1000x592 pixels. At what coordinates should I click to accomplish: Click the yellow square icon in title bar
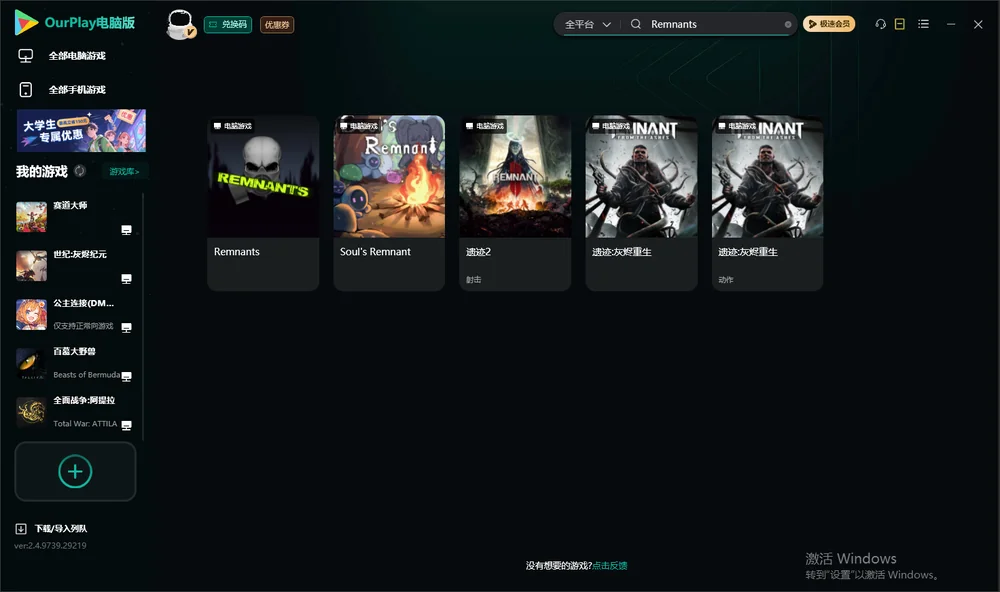click(x=900, y=24)
